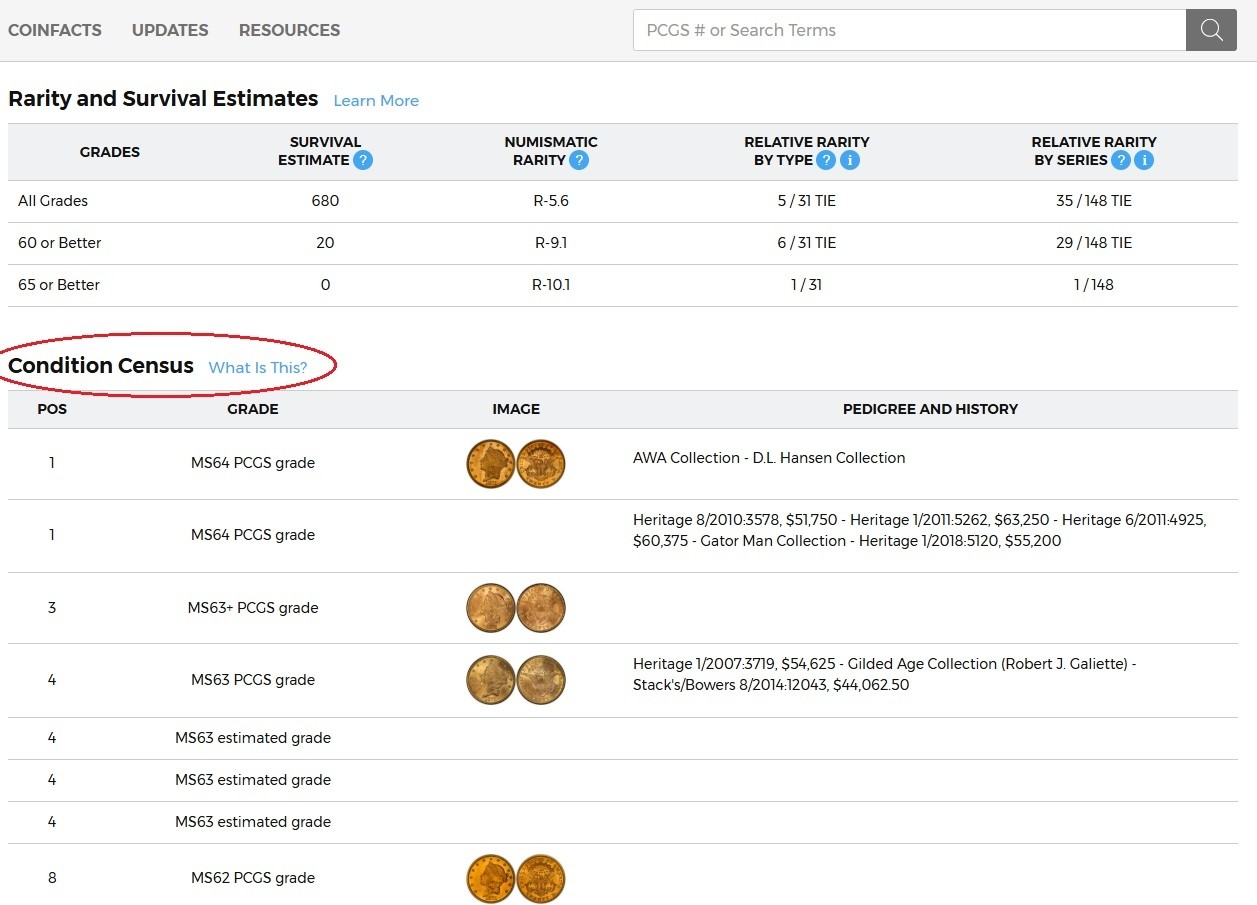Open the MS62 coin obverse thumbnail

(x=491, y=878)
